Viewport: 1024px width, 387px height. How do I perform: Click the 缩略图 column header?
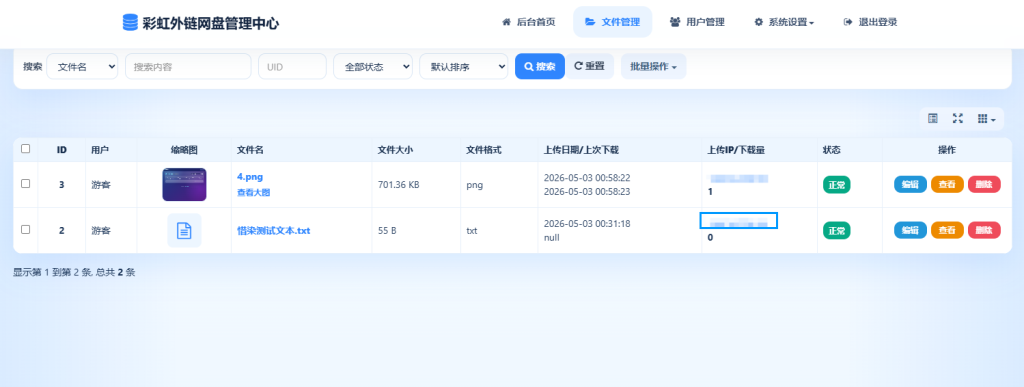pos(184,150)
